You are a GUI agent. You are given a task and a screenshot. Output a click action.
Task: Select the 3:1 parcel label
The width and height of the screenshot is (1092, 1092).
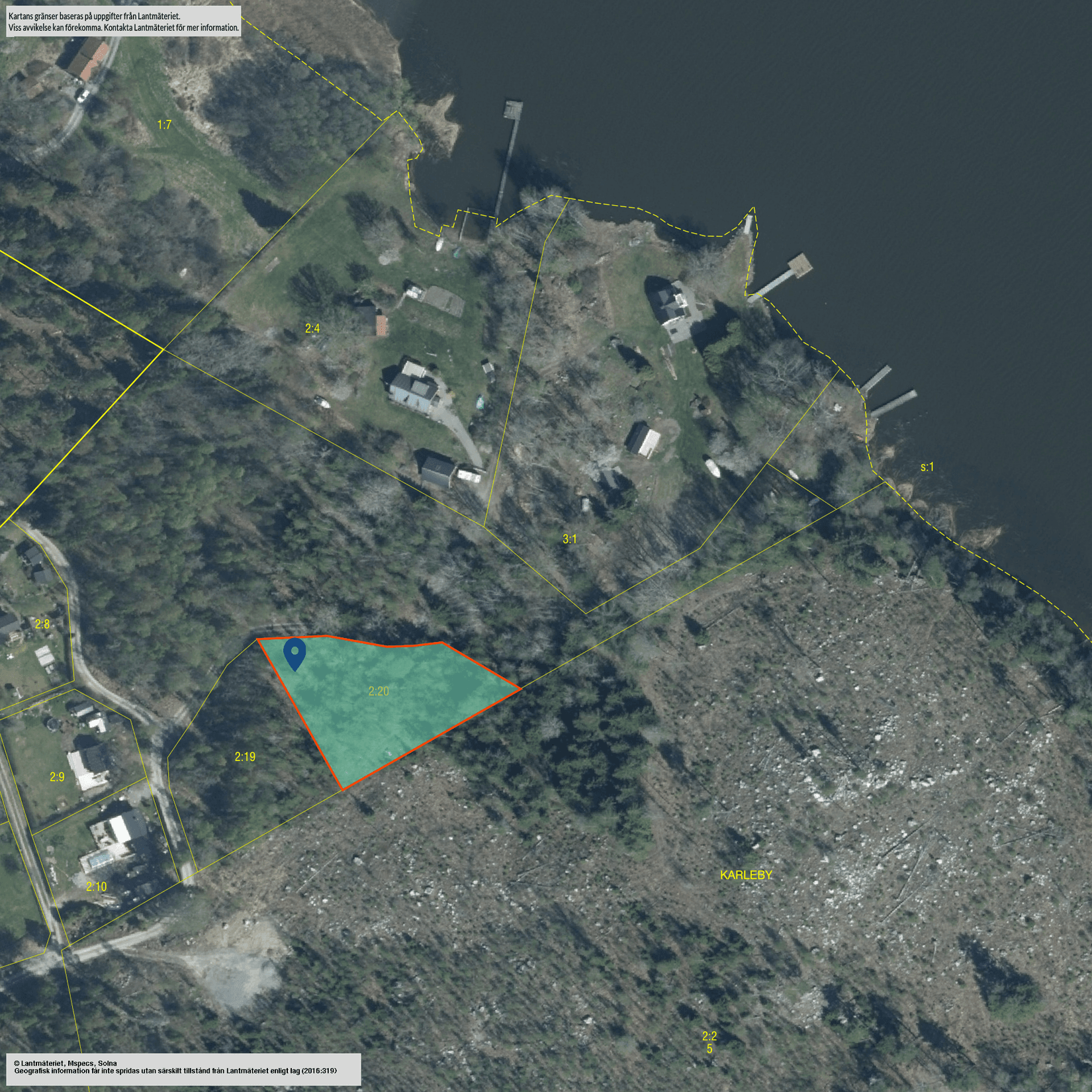pos(569,539)
